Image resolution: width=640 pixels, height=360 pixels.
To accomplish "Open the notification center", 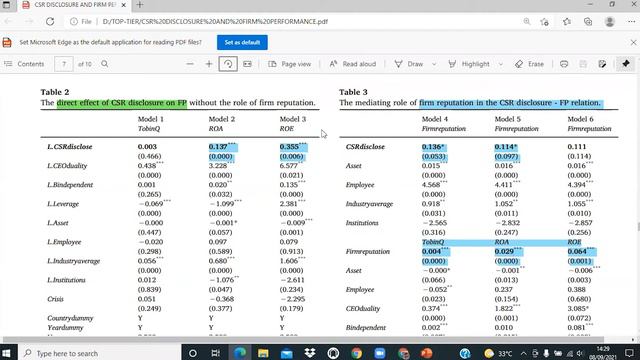I will click(629, 353).
